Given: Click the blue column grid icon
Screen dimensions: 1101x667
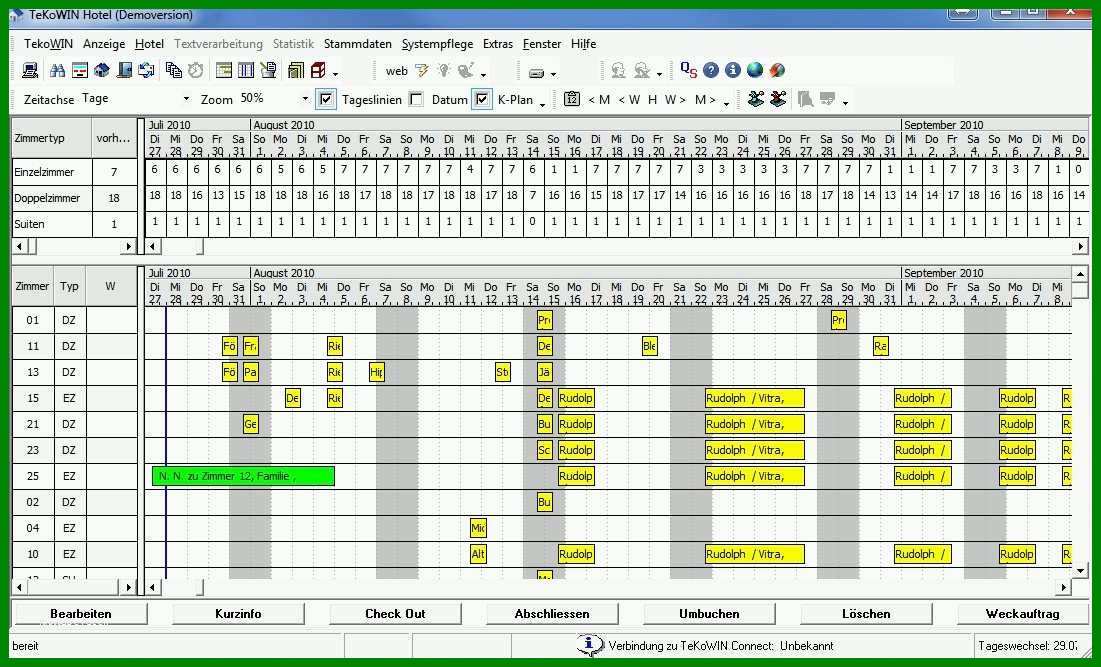Looking at the screenshot, I should [246, 70].
